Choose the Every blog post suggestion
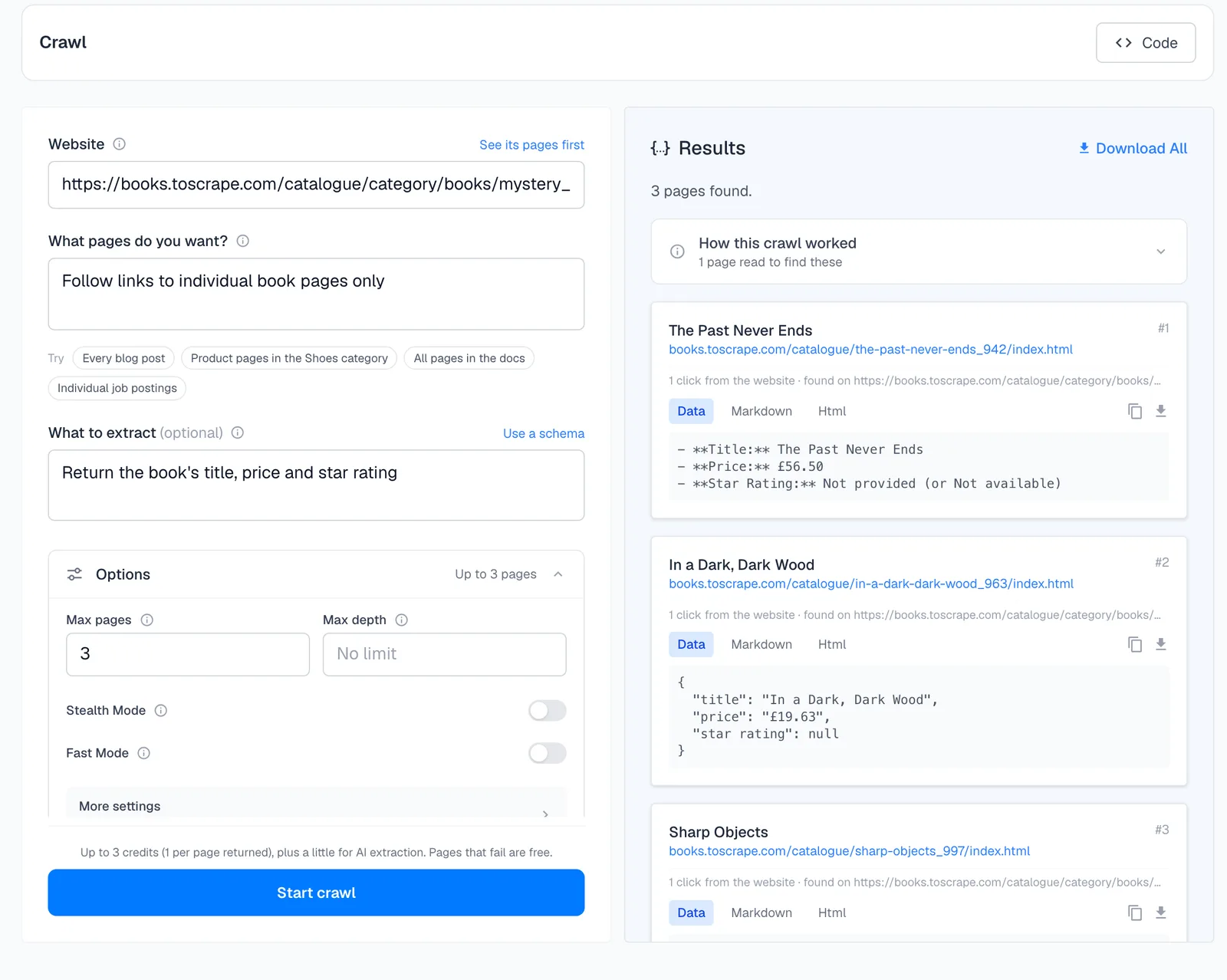 (x=123, y=358)
